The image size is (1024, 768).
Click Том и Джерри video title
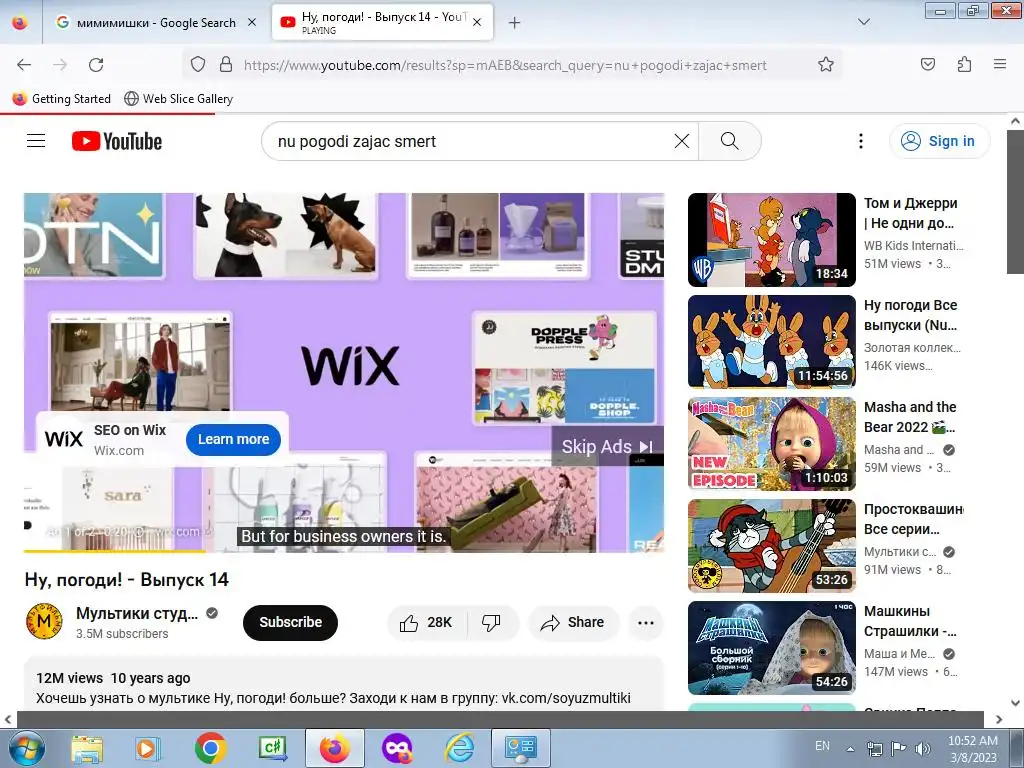[x=911, y=213]
